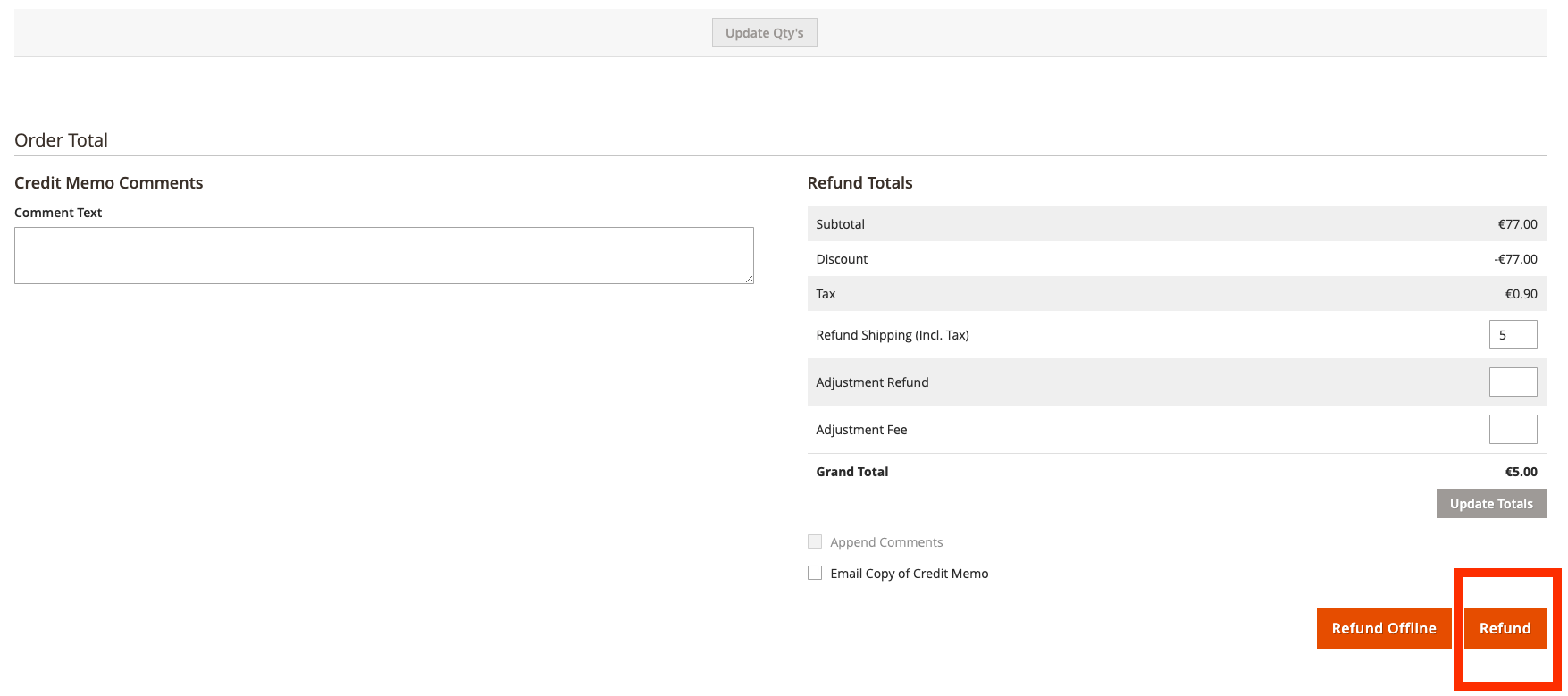This screenshot has width=1568, height=696.
Task: Click the Refund Offline button
Action: (1383, 628)
